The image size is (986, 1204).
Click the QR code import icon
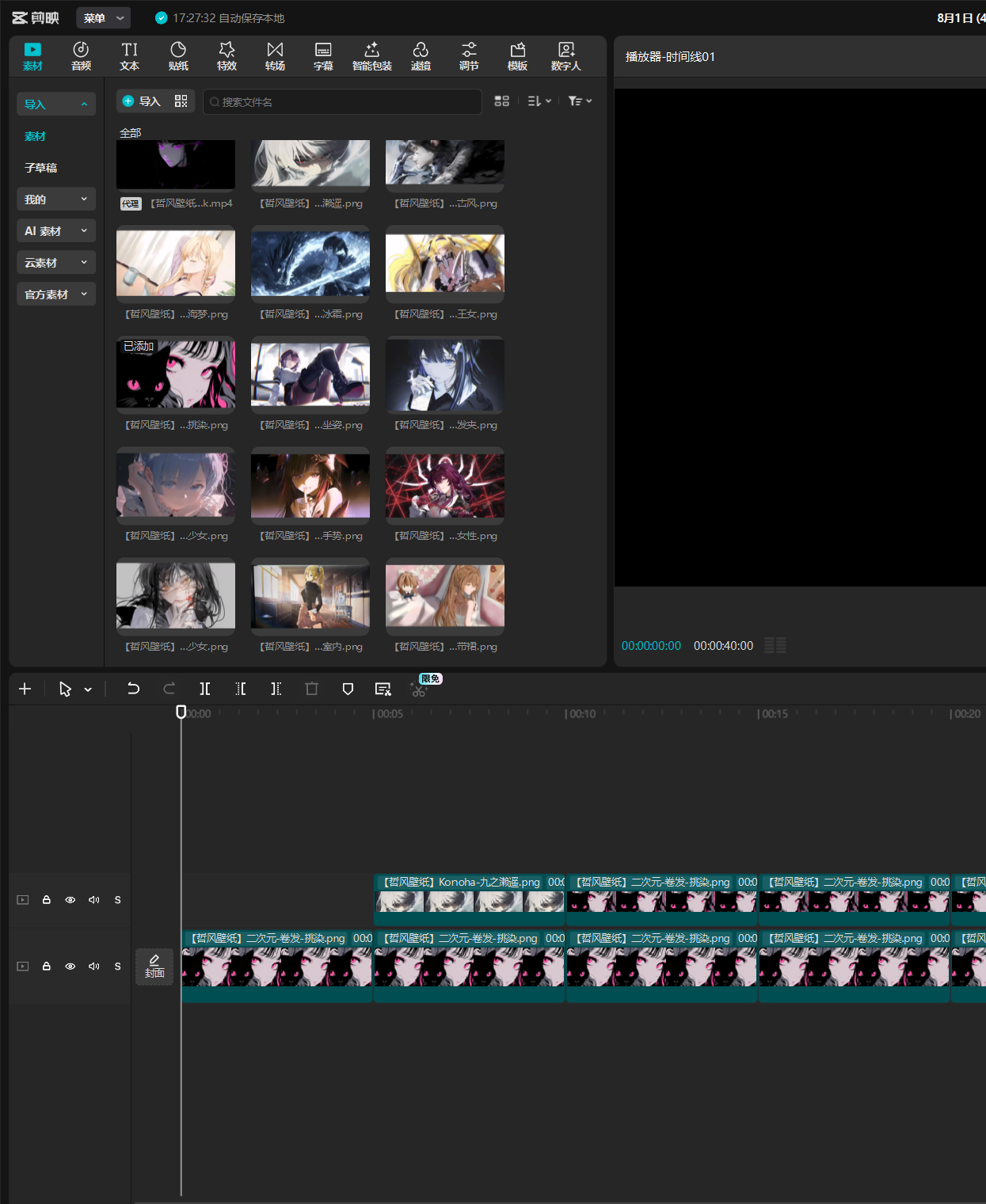181,101
